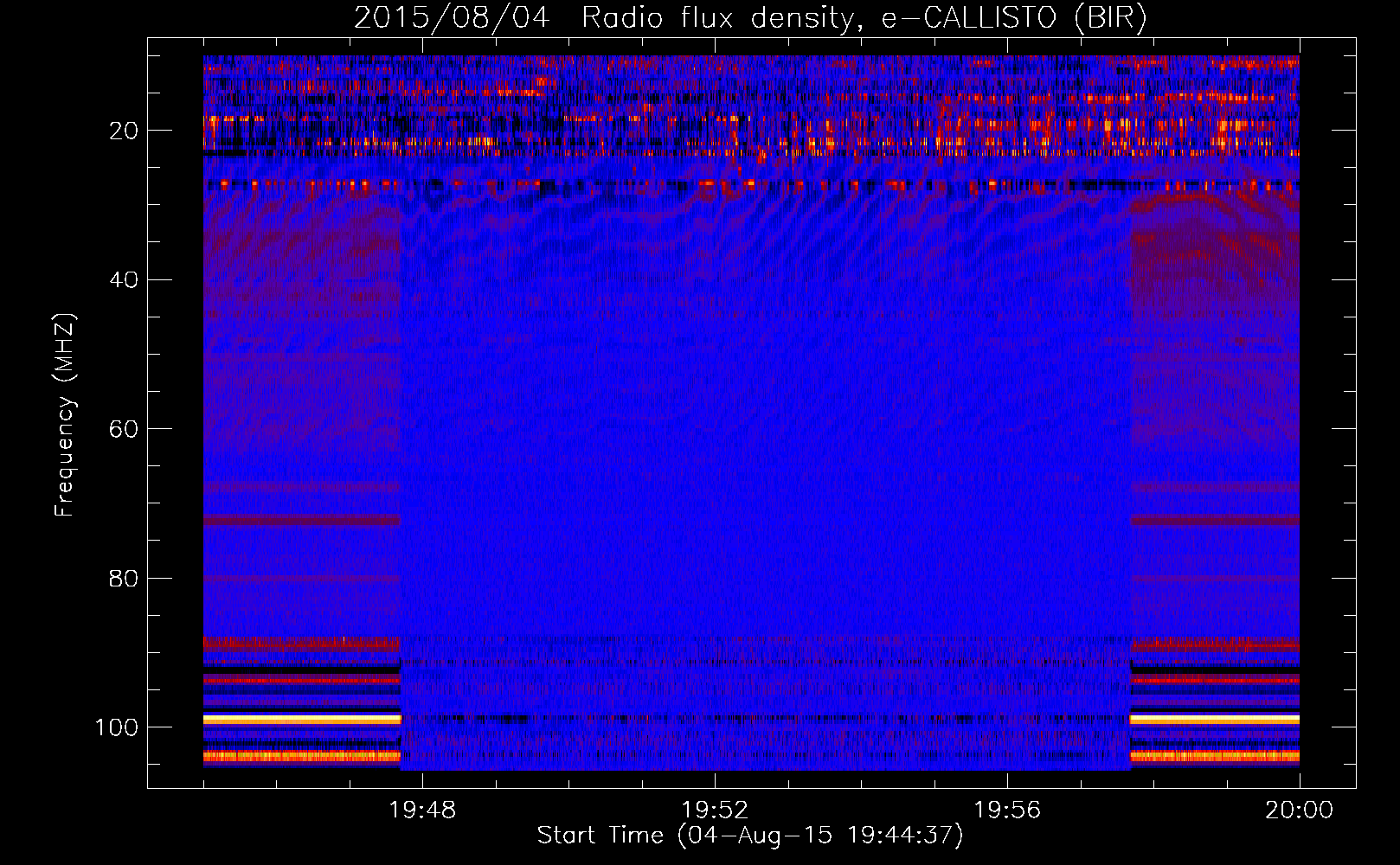Click the 100 MHz frequency tick label
Viewport: 1400px width, 865px height.
click(x=117, y=727)
